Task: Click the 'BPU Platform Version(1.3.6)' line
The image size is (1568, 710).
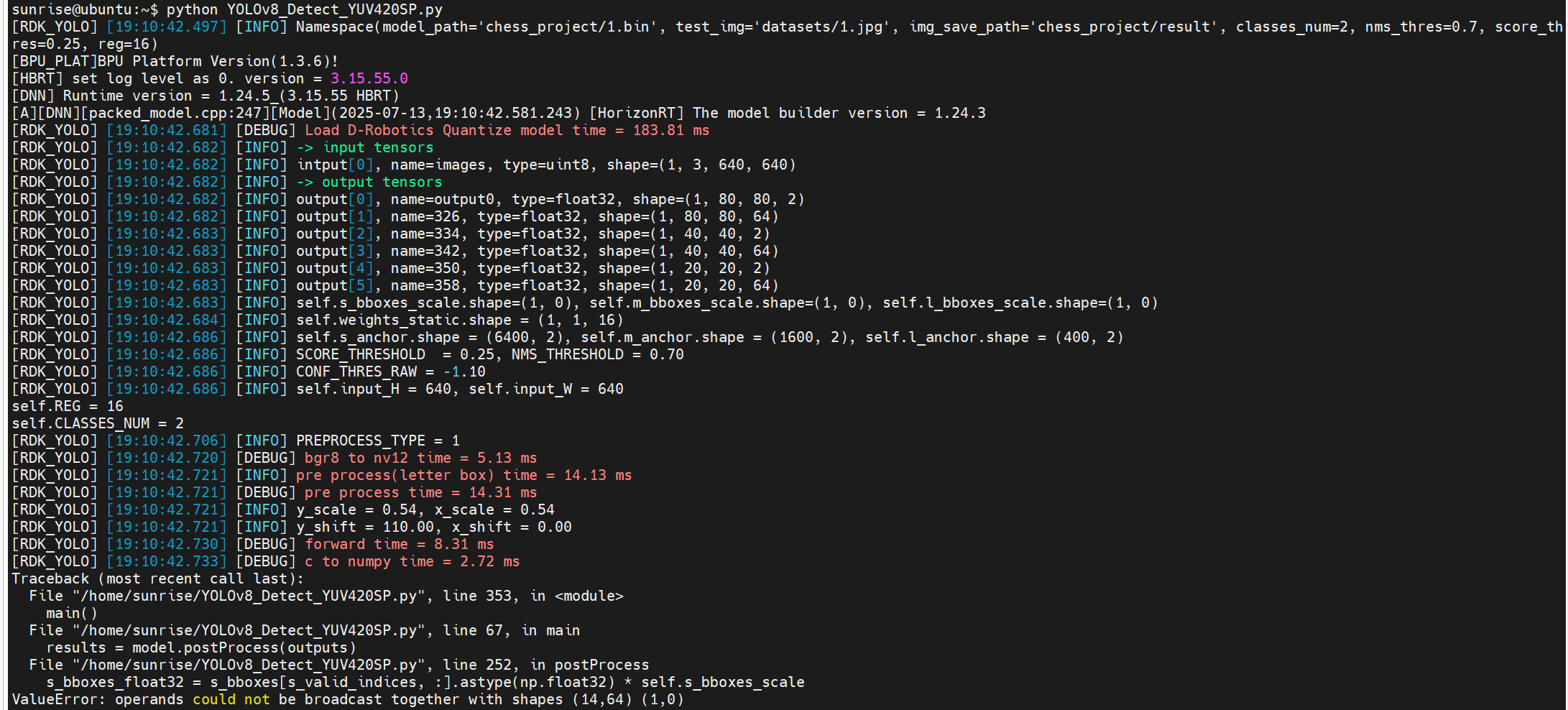Action: 175,61
